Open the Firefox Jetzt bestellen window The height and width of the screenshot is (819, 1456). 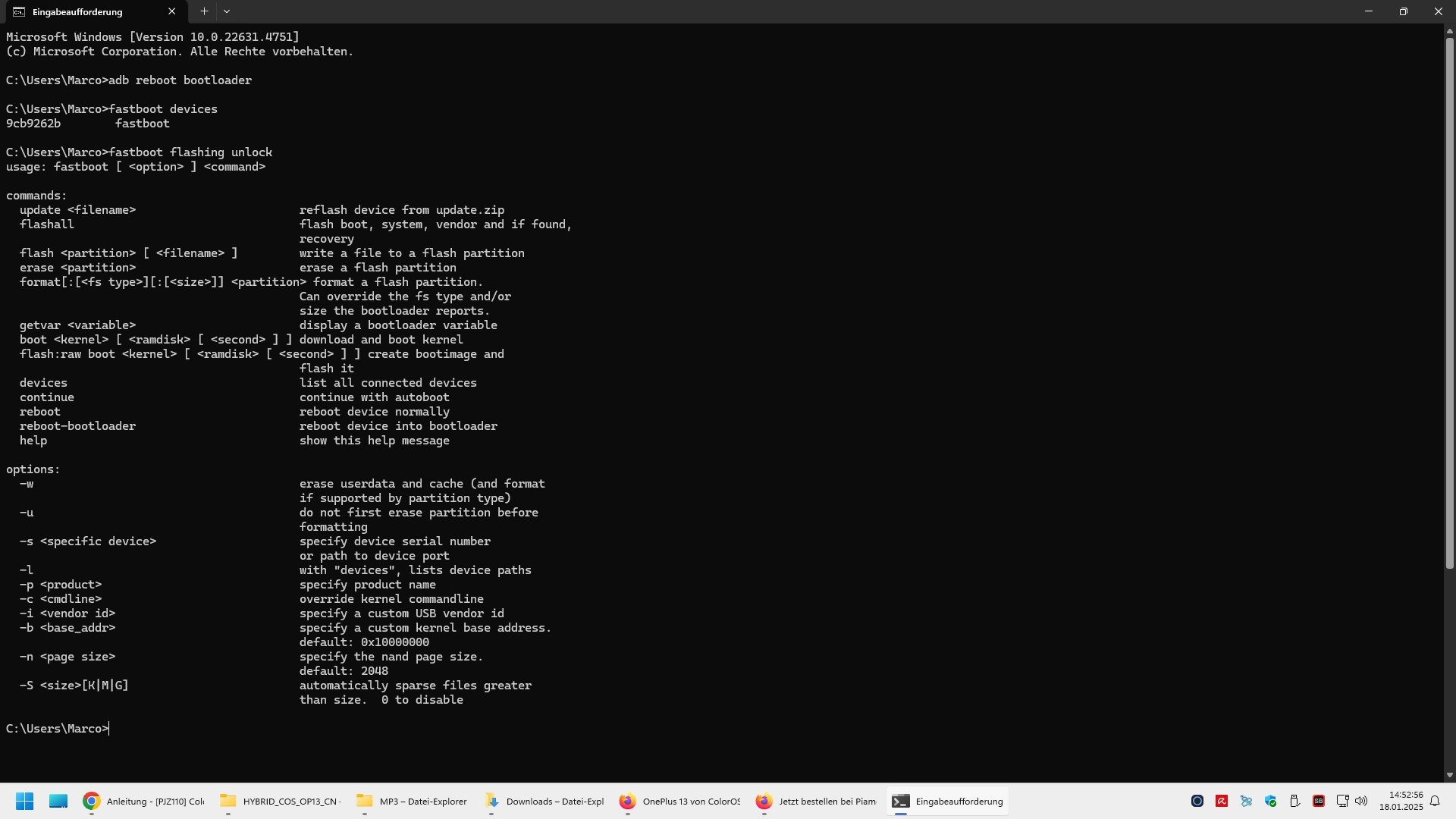[816, 801]
